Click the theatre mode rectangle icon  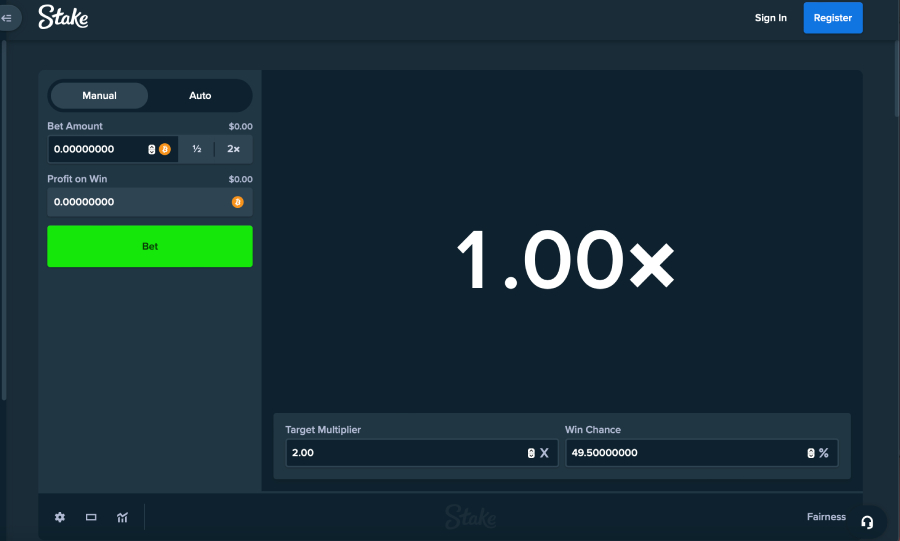click(91, 517)
